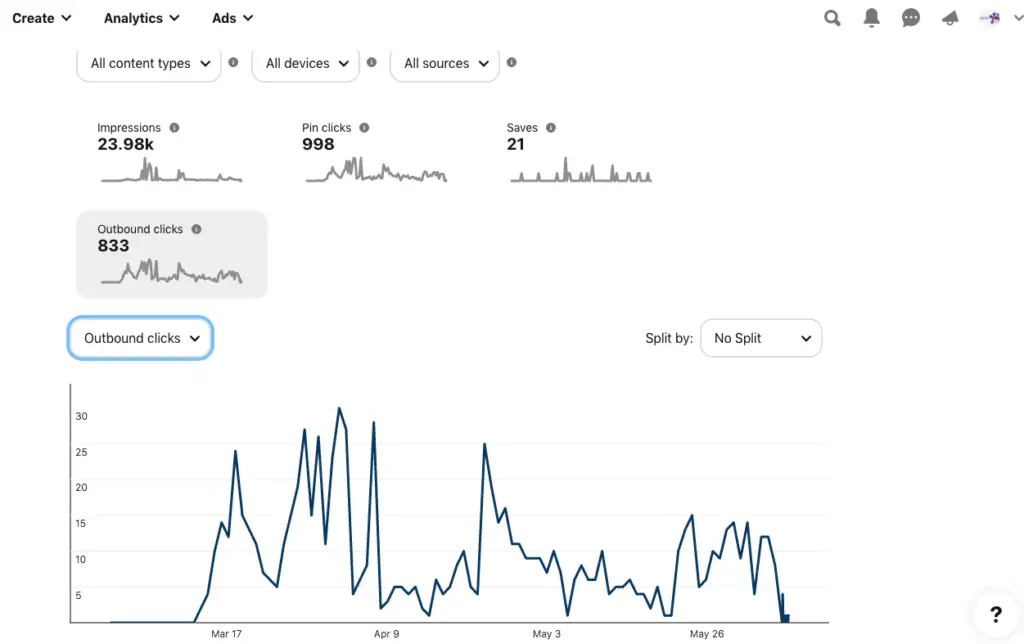The image size is (1024, 644).
Task: Expand the All sources dropdown
Action: (445, 64)
